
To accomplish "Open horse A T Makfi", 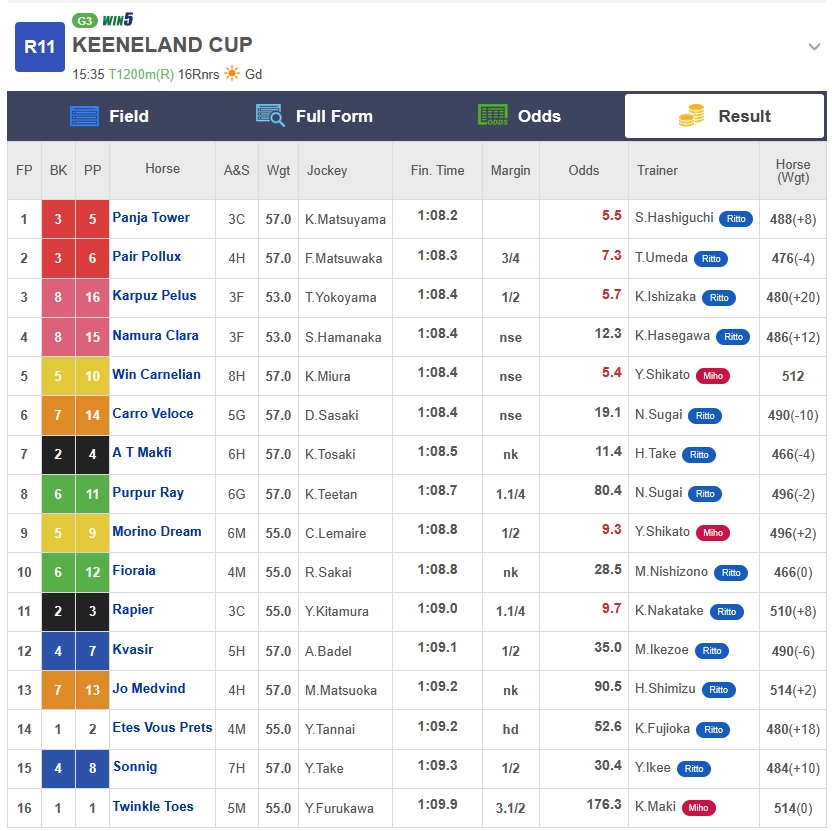I will pyautogui.click(x=142, y=453).
